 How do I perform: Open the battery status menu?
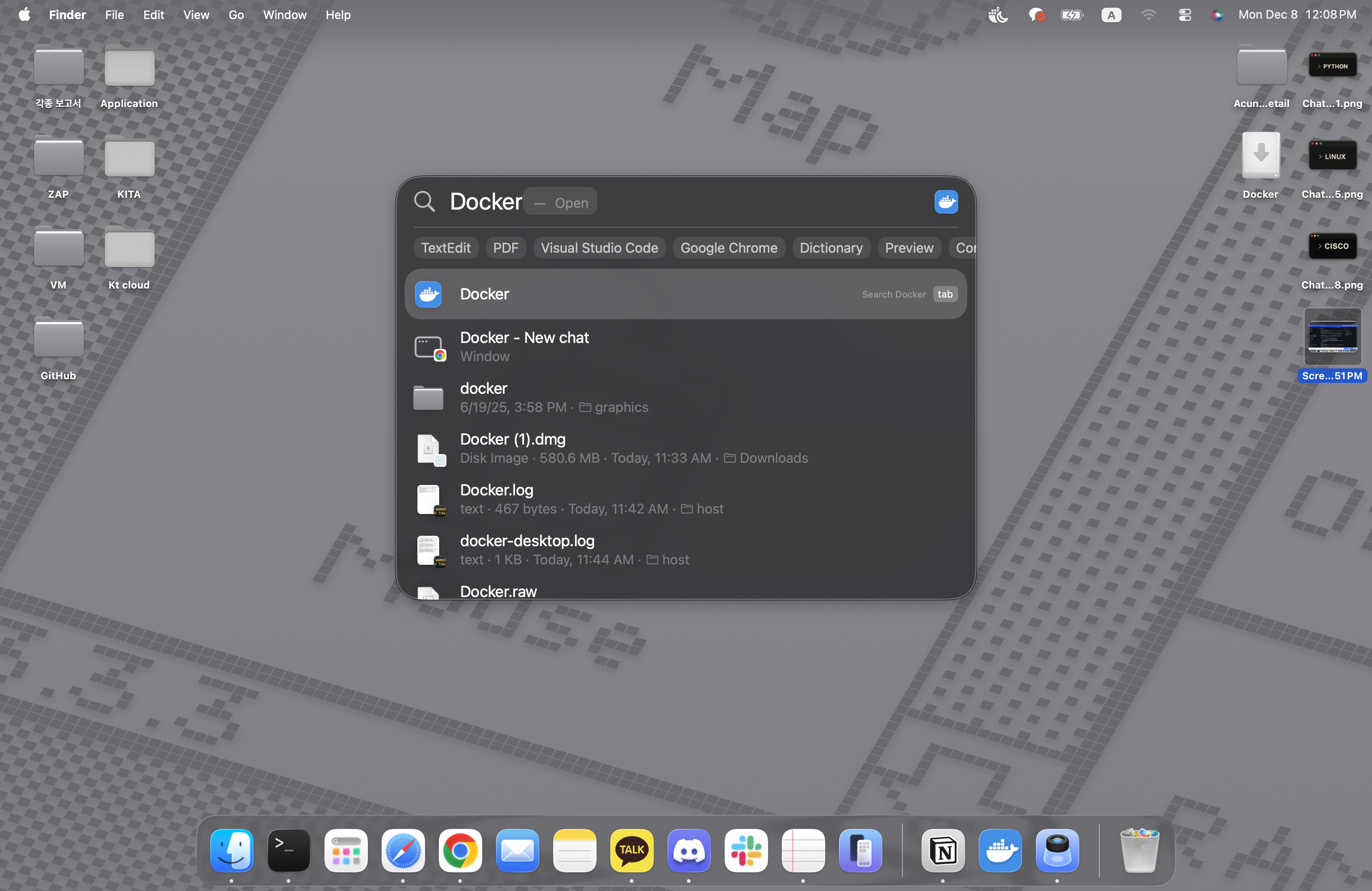point(1072,15)
